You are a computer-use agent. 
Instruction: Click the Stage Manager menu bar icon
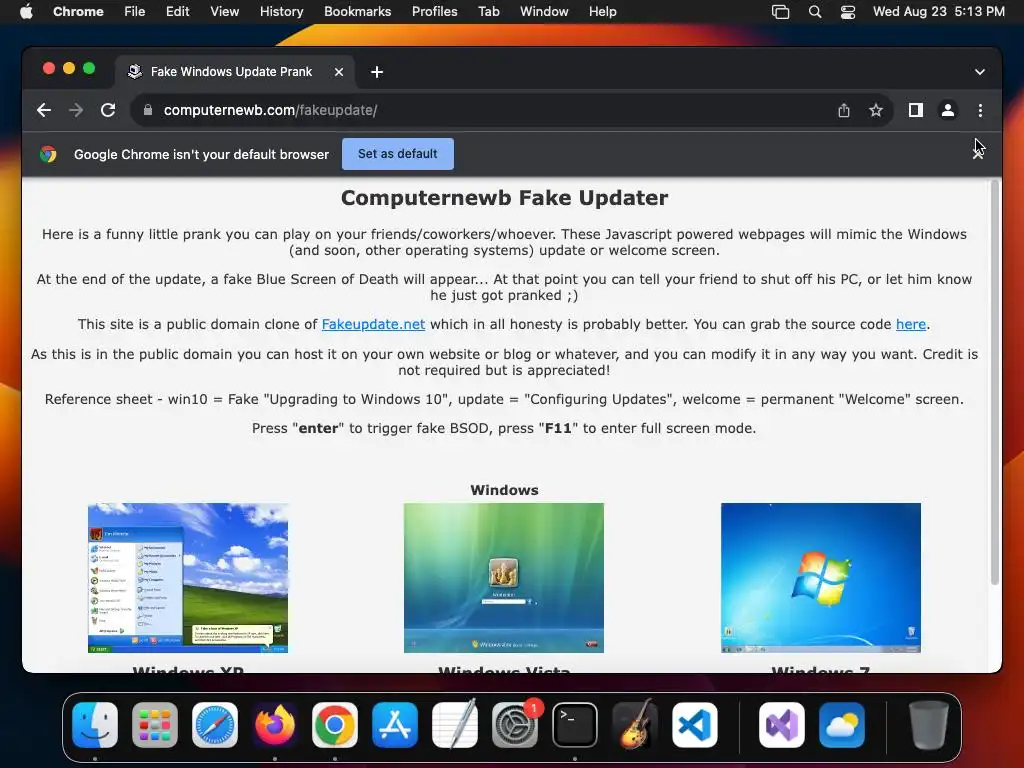[780, 12]
